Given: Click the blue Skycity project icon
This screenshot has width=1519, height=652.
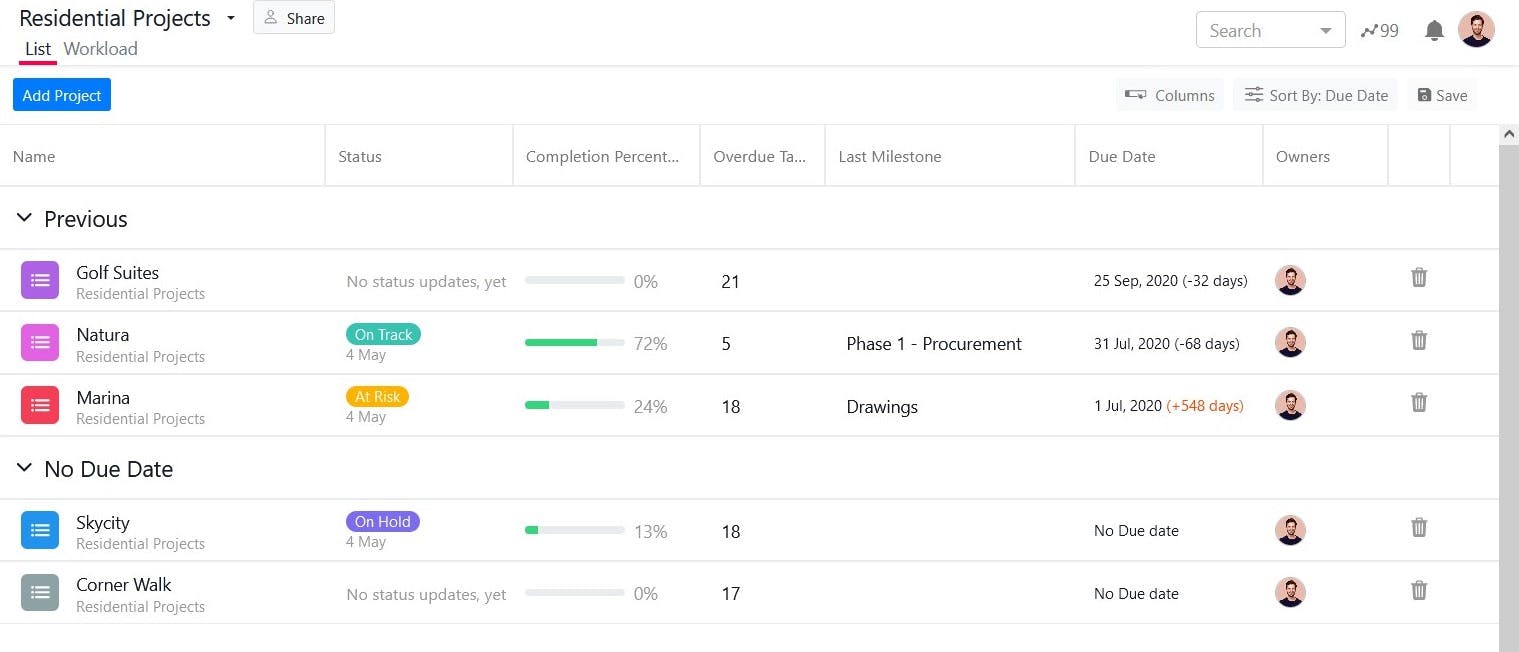Looking at the screenshot, I should (x=40, y=530).
